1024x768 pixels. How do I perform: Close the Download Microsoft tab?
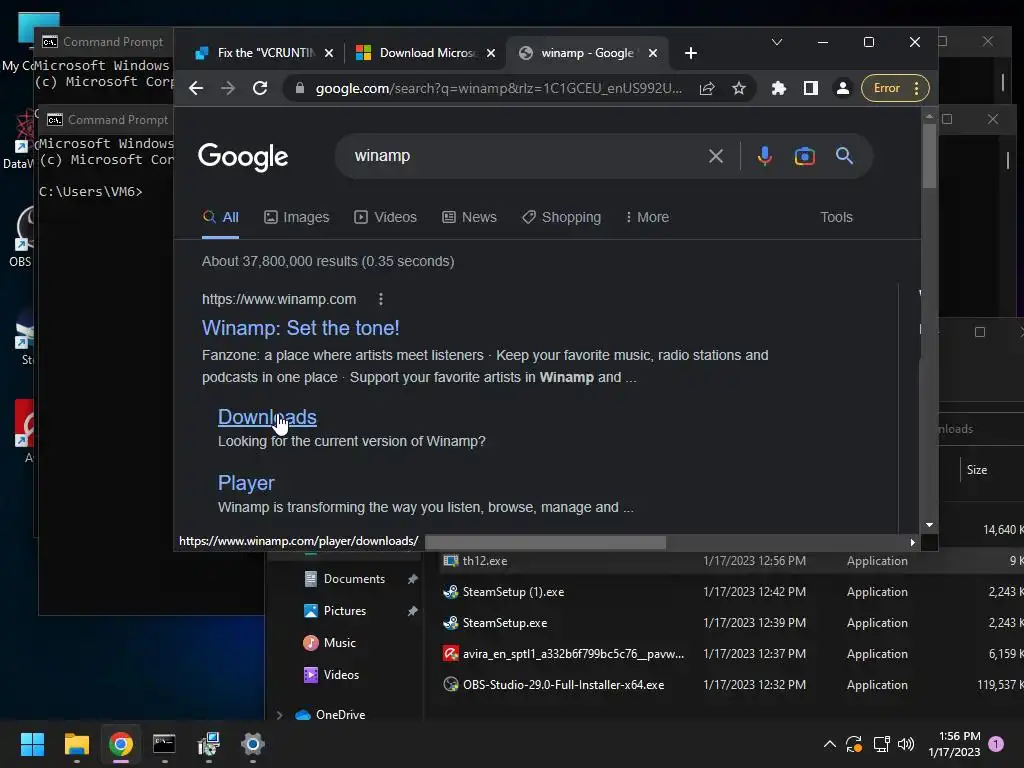coord(491,53)
